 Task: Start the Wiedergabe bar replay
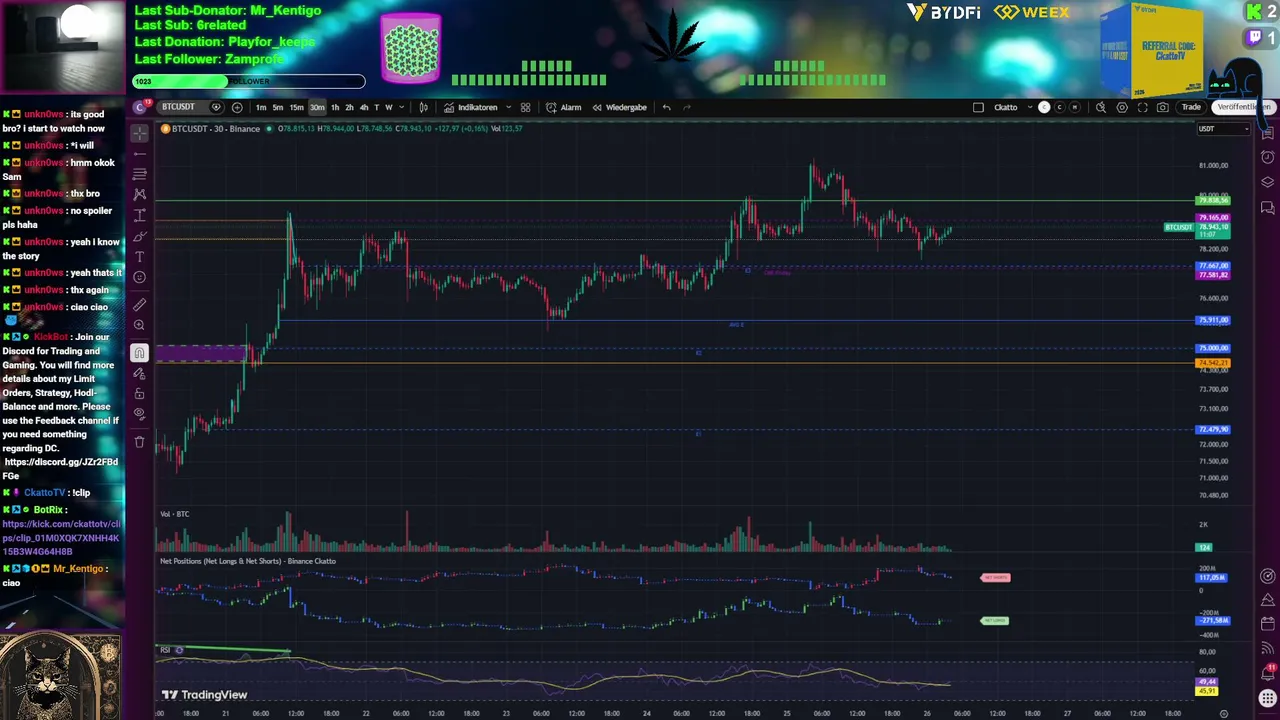point(620,107)
